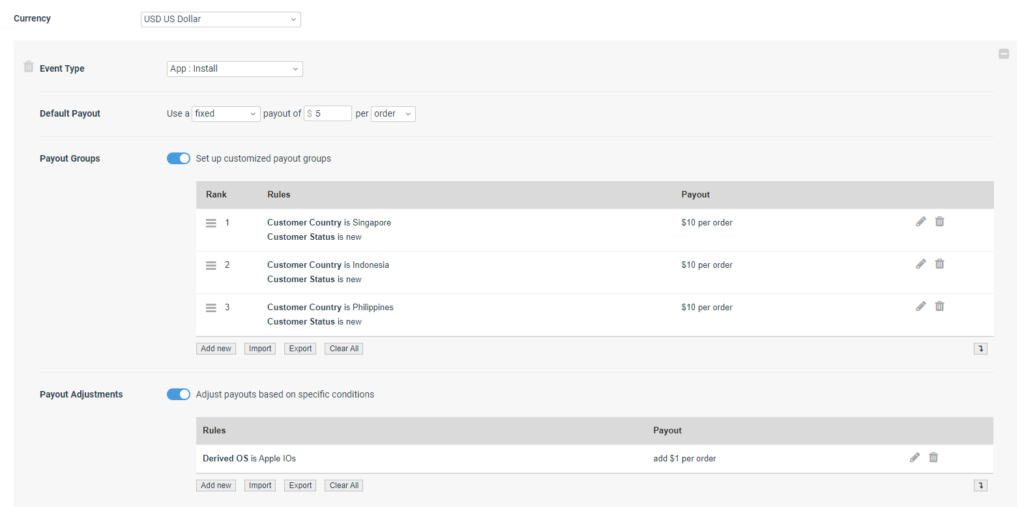Delete the Philippines payout group rule

pos(939,306)
